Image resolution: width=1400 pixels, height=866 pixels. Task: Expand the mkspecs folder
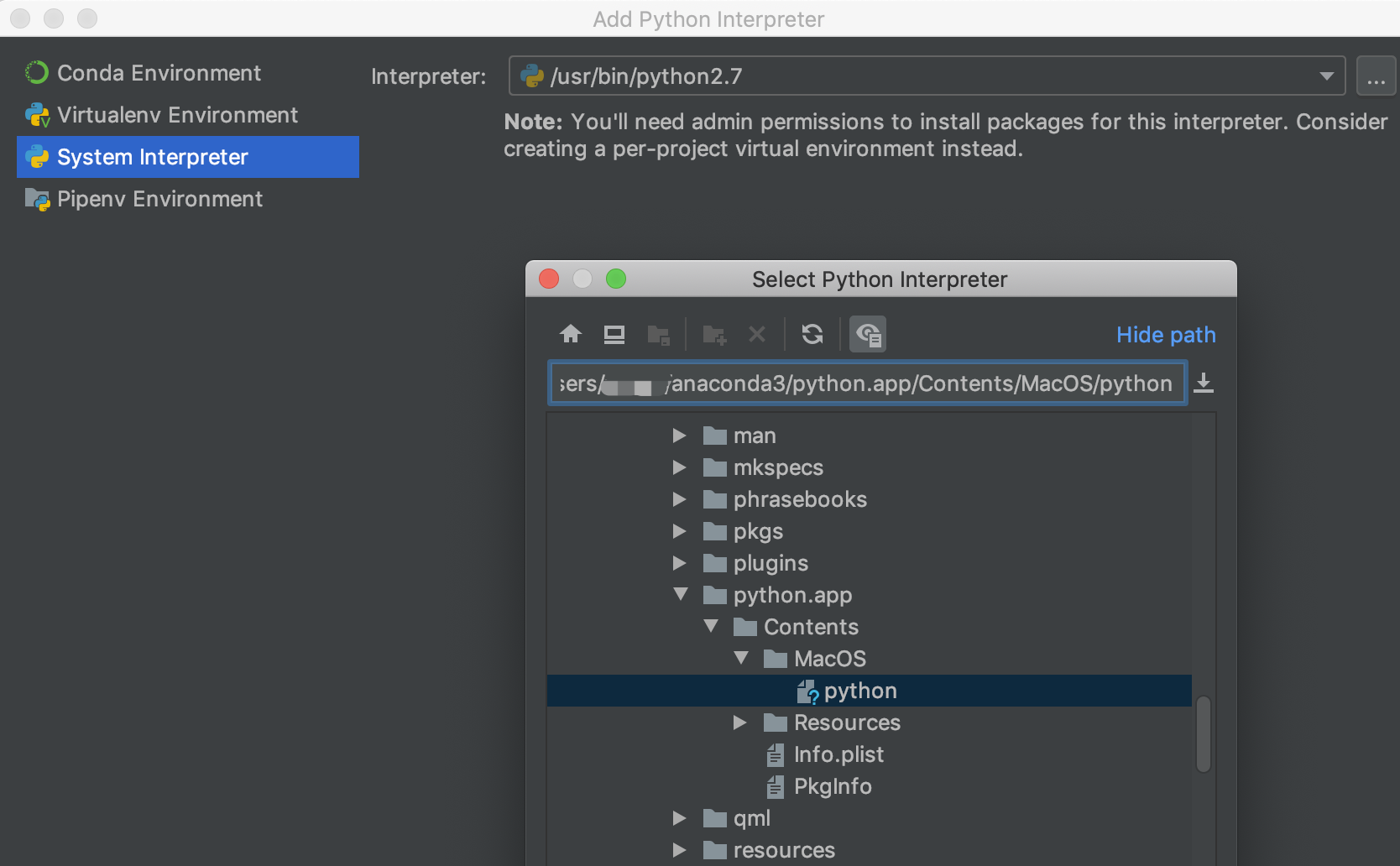(x=680, y=467)
